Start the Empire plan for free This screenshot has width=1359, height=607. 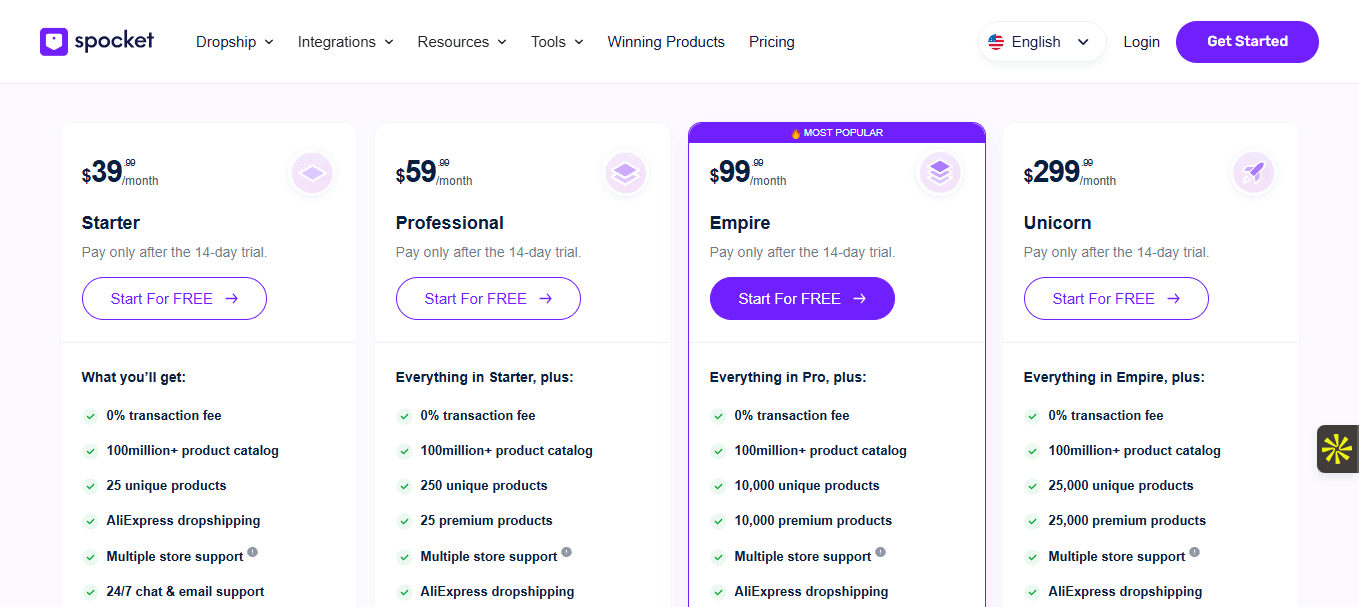[802, 298]
